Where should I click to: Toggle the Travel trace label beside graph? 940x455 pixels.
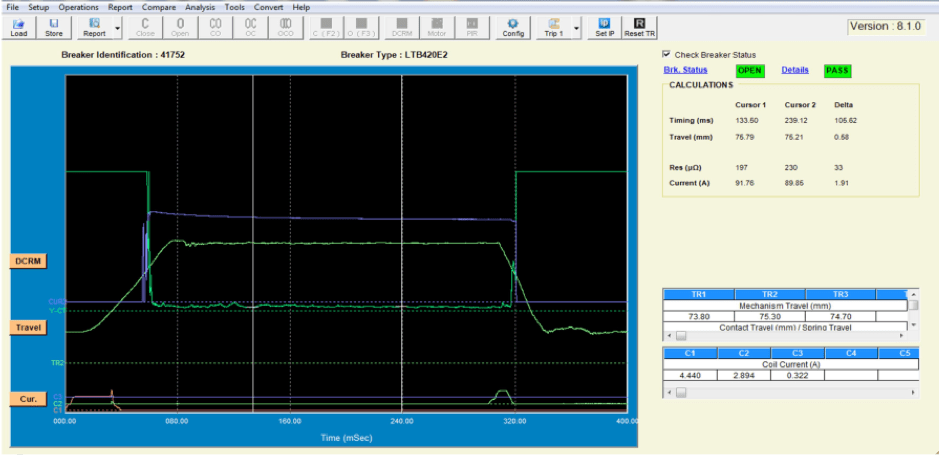click(x=28, y=327)
